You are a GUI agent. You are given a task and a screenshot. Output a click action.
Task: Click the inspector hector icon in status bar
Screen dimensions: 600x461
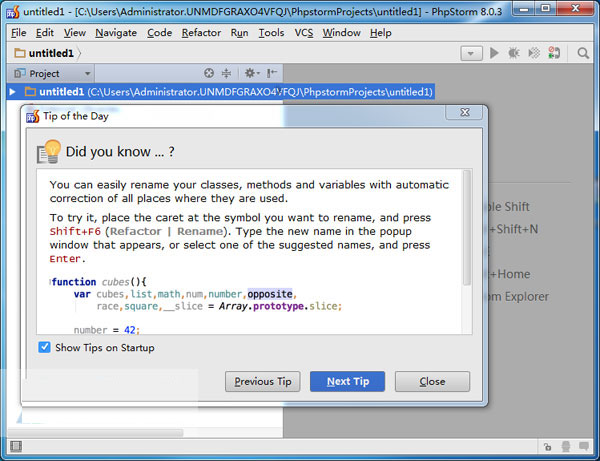(566, 446)
